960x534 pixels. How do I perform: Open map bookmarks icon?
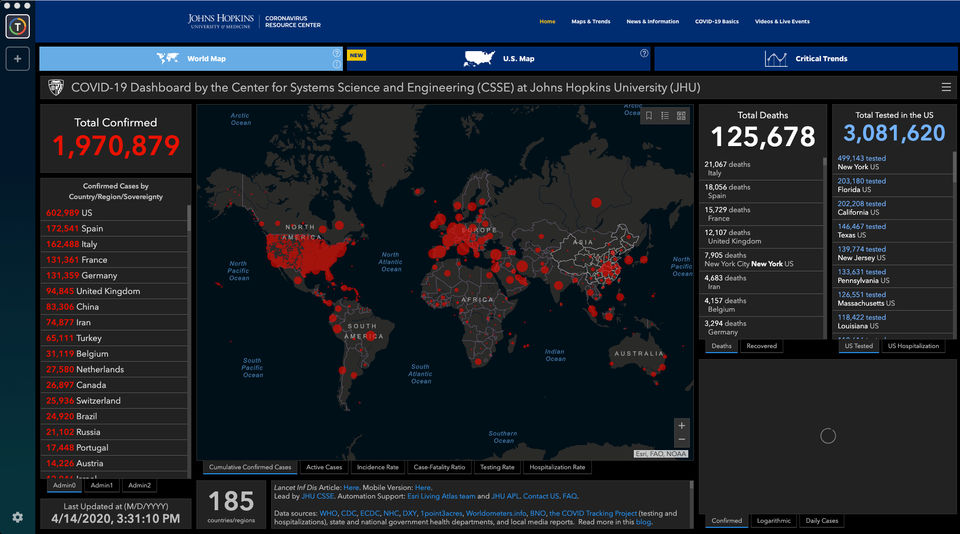pyautogui.click(x=649, y=116)
